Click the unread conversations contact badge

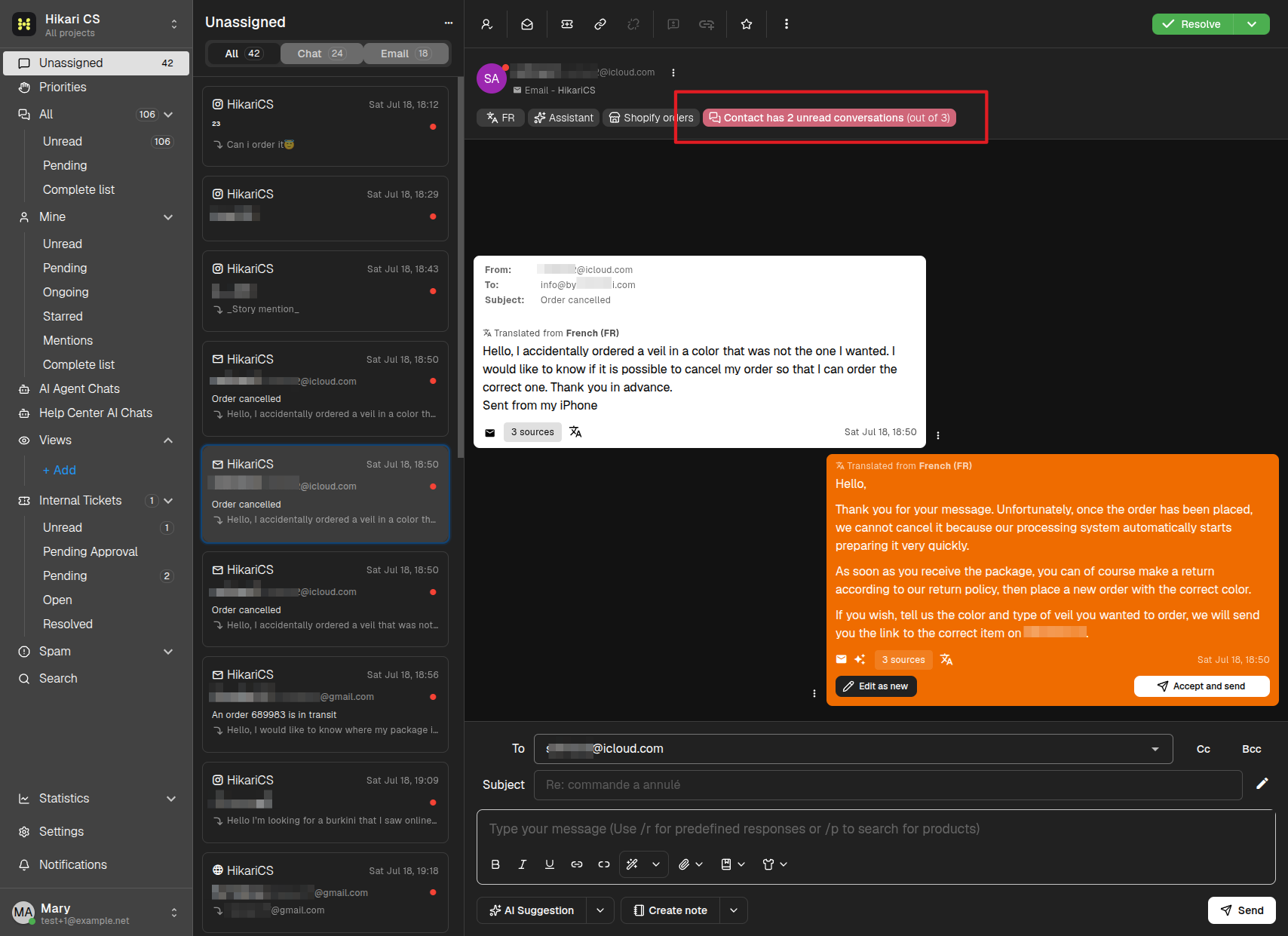click(829, 118)
